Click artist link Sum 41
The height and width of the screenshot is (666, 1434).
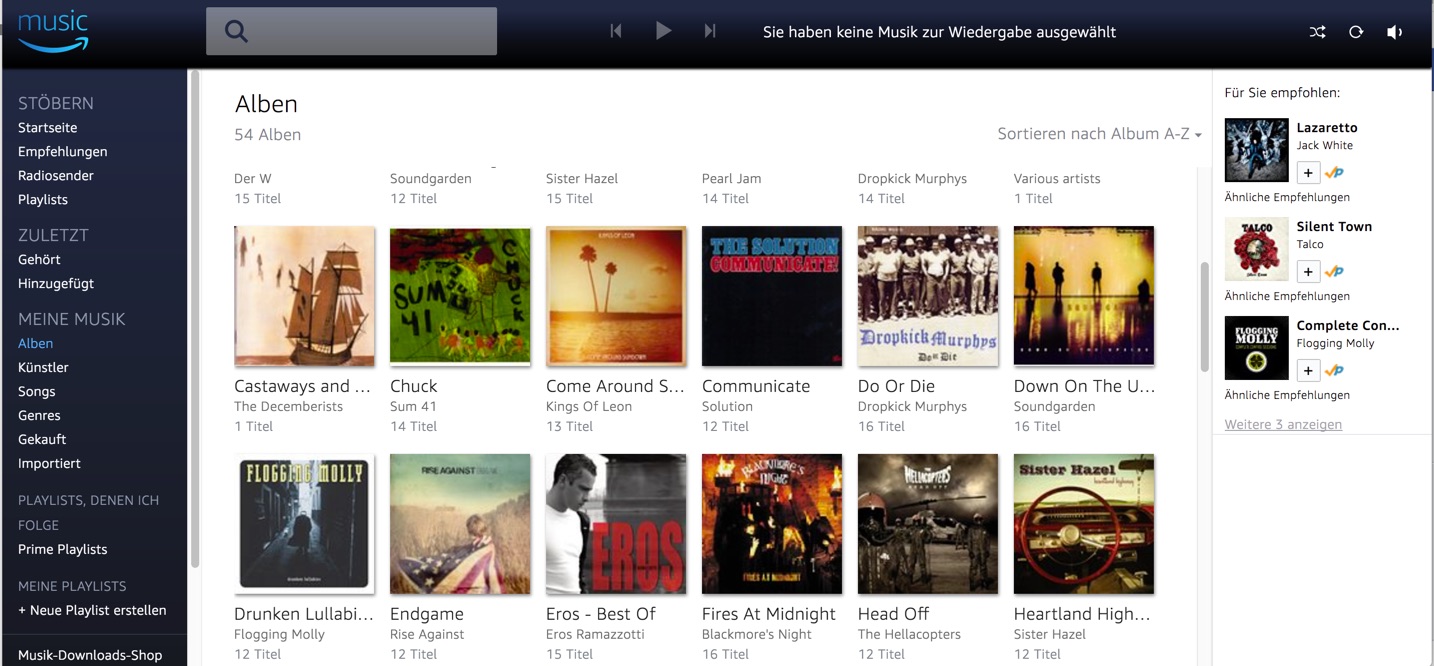tap(413, 407)
